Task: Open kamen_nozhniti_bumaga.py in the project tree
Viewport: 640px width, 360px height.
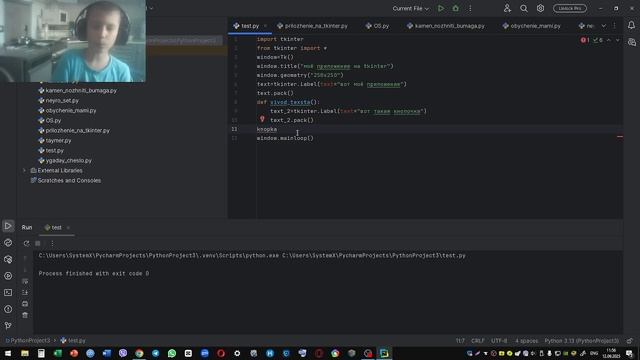Action: tap(81, 91)
